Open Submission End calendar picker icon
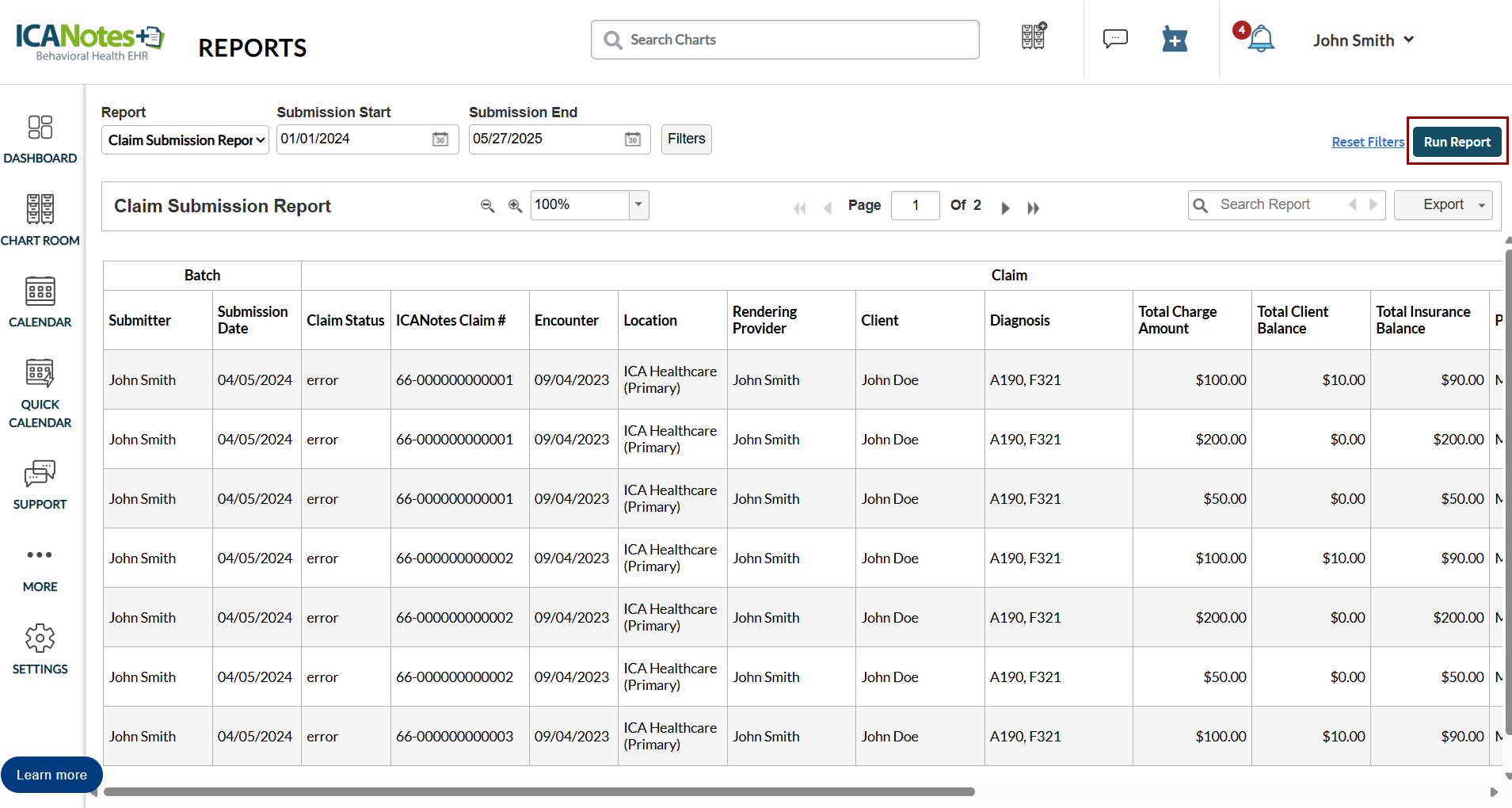Image resolution: width=1512 pixels, height=808 pixels. (x=633, y=139)
